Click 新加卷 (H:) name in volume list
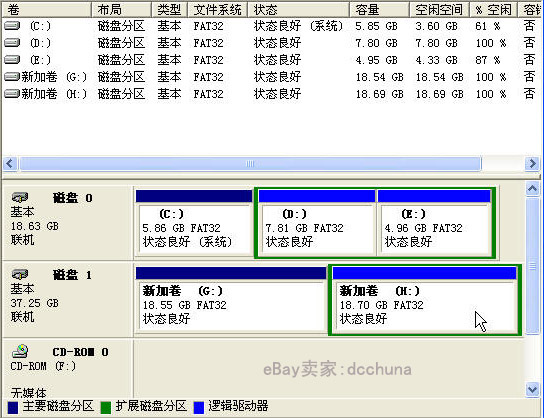This screenshot has width=544, height=418. 54,94
